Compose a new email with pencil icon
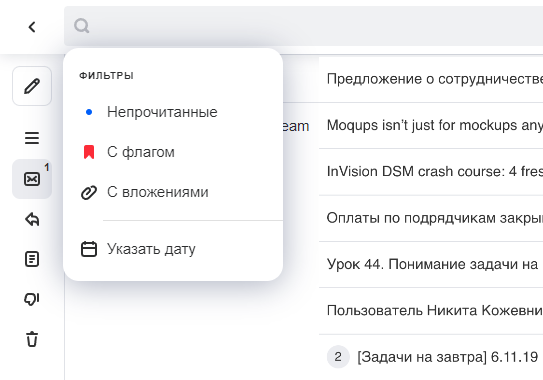543x380 pixels. click(x=32, y=86)
